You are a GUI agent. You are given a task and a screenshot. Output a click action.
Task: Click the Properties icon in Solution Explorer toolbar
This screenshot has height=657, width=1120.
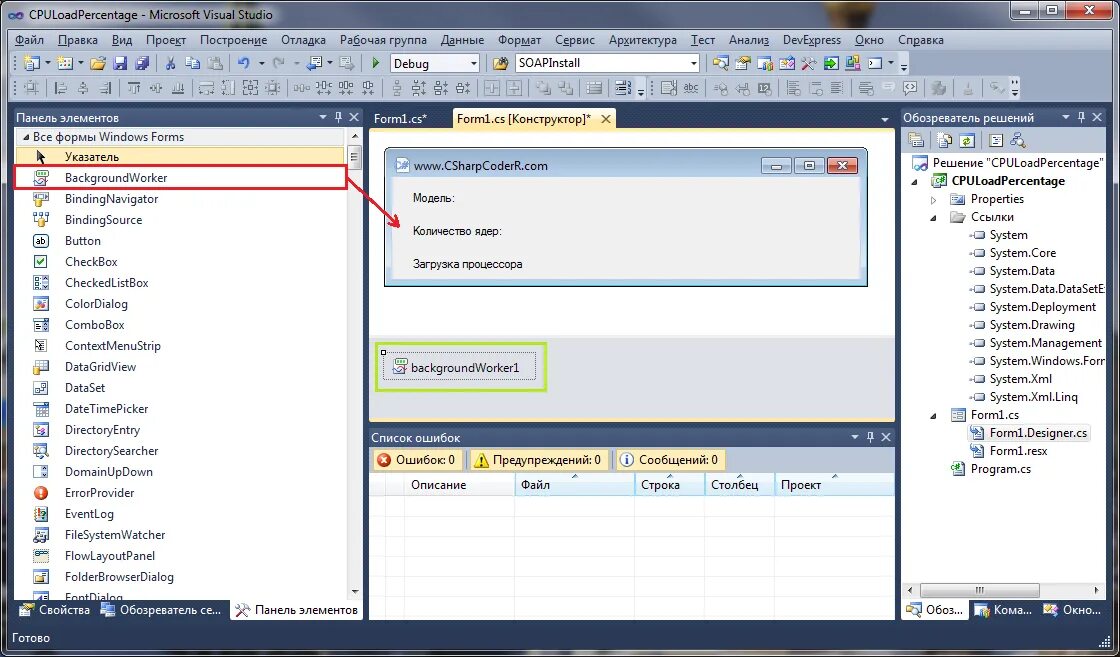tap(915, 140)
